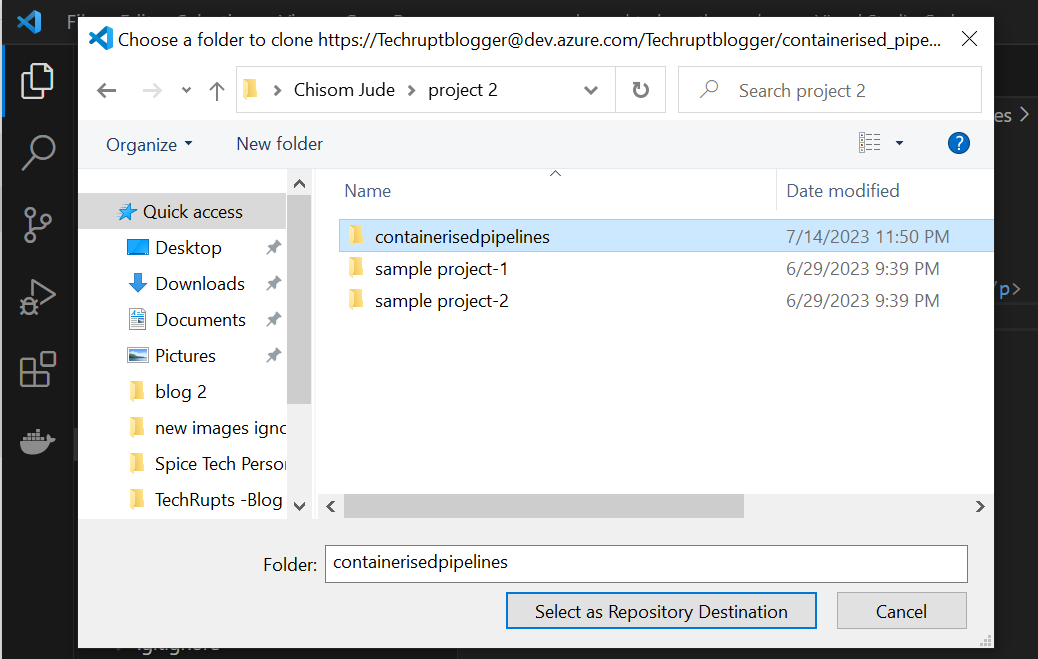The width and height of the screenshot is (1038, 659).
Task: Open TechRupts -Blog folder in navigation pane
Action: [205, 499]
